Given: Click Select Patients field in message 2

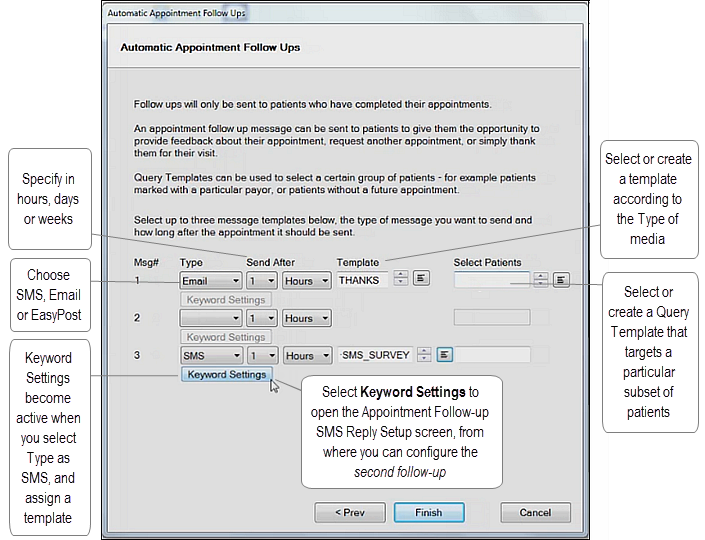Looking at the screenshot, I should 492,317.
